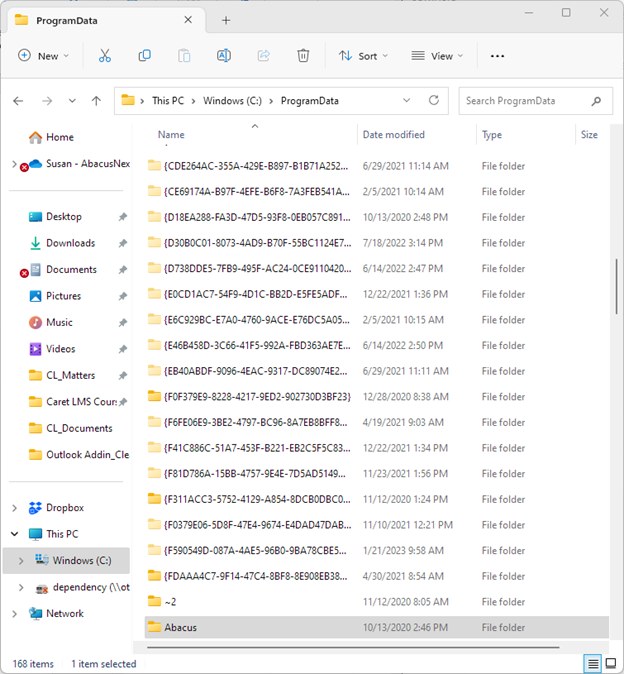
Task: Select the Abacus folder
Action: point(376,628)
